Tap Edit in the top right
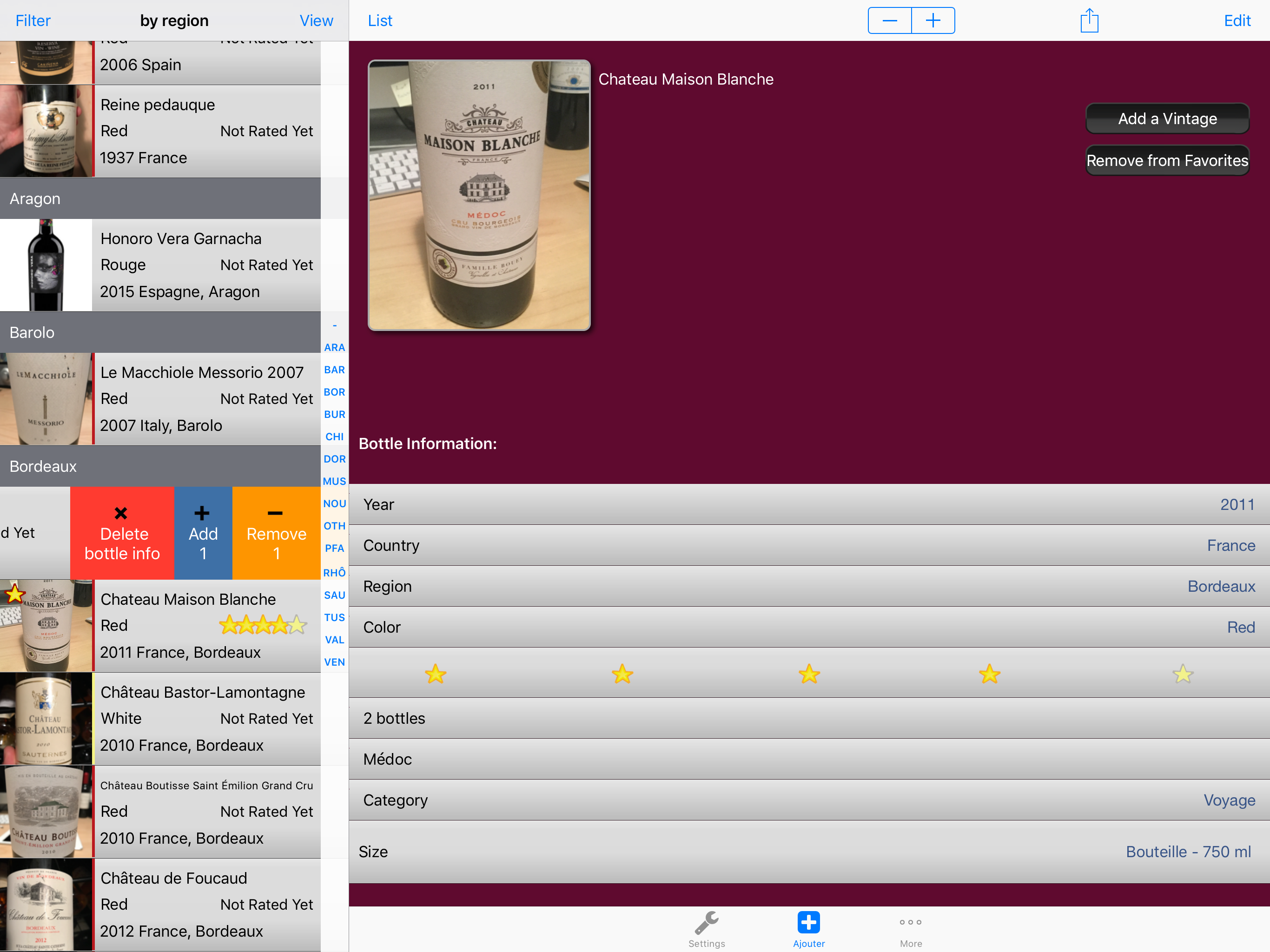 pos(1237,20)
